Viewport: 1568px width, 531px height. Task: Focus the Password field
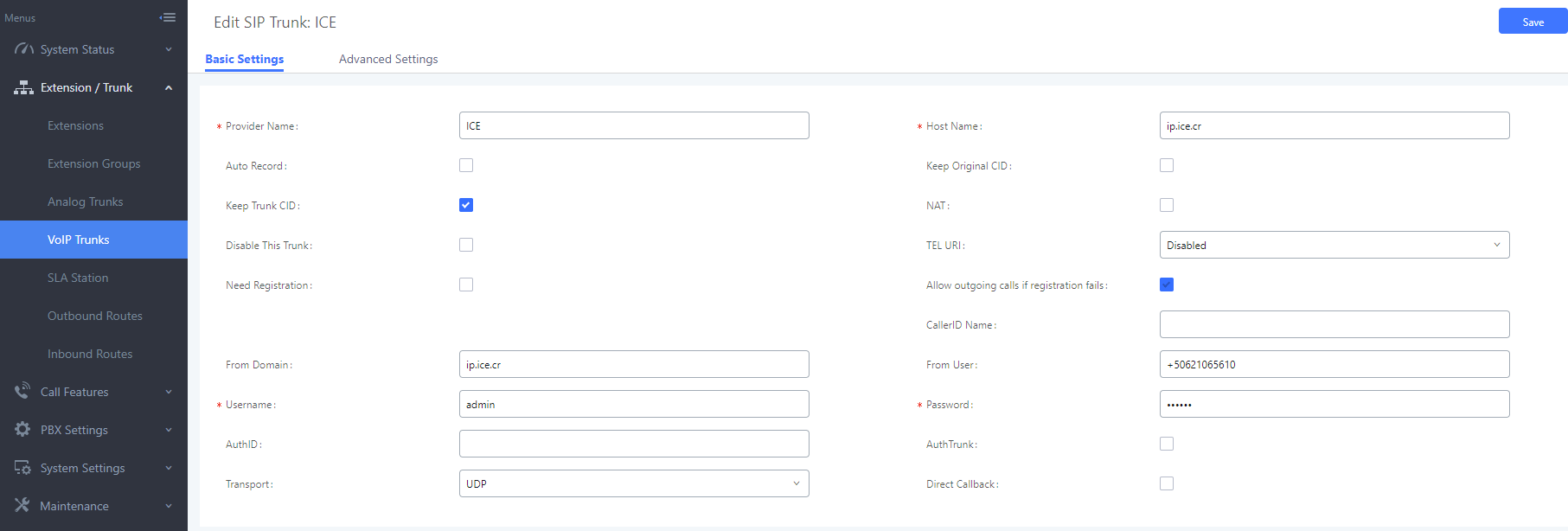(x=1334, y=404)
